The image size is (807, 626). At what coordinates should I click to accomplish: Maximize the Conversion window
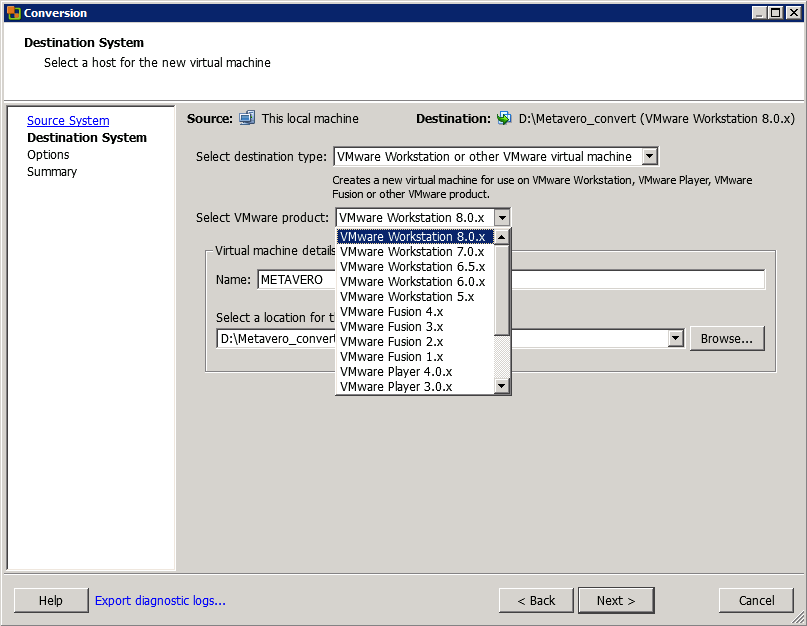(x=776, y=13)
